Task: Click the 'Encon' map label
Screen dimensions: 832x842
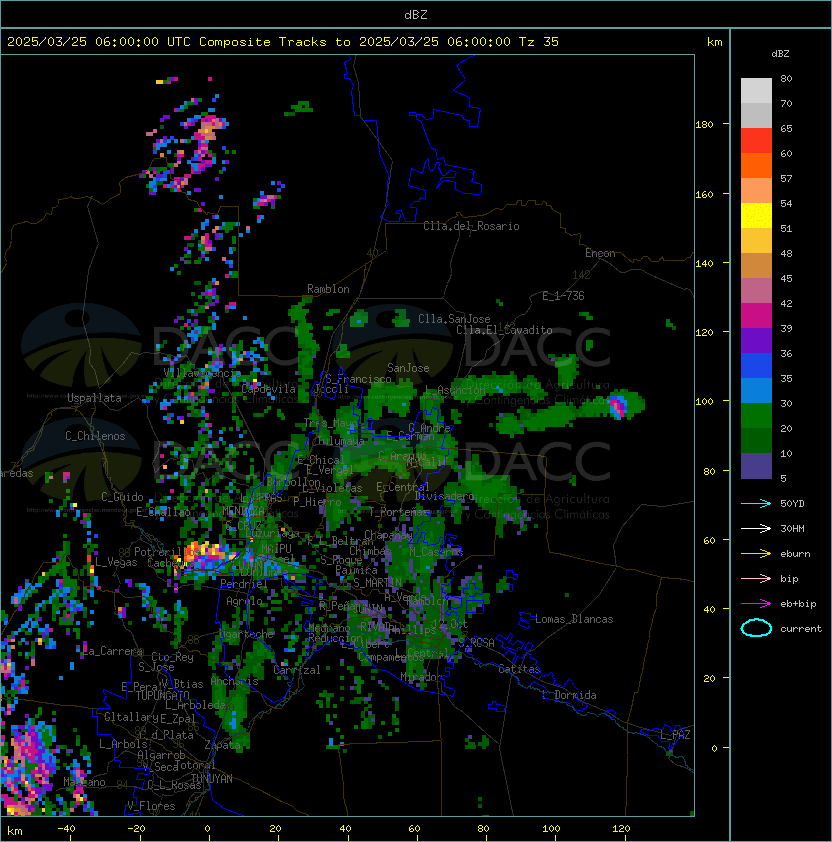Action: click(600, 253)
